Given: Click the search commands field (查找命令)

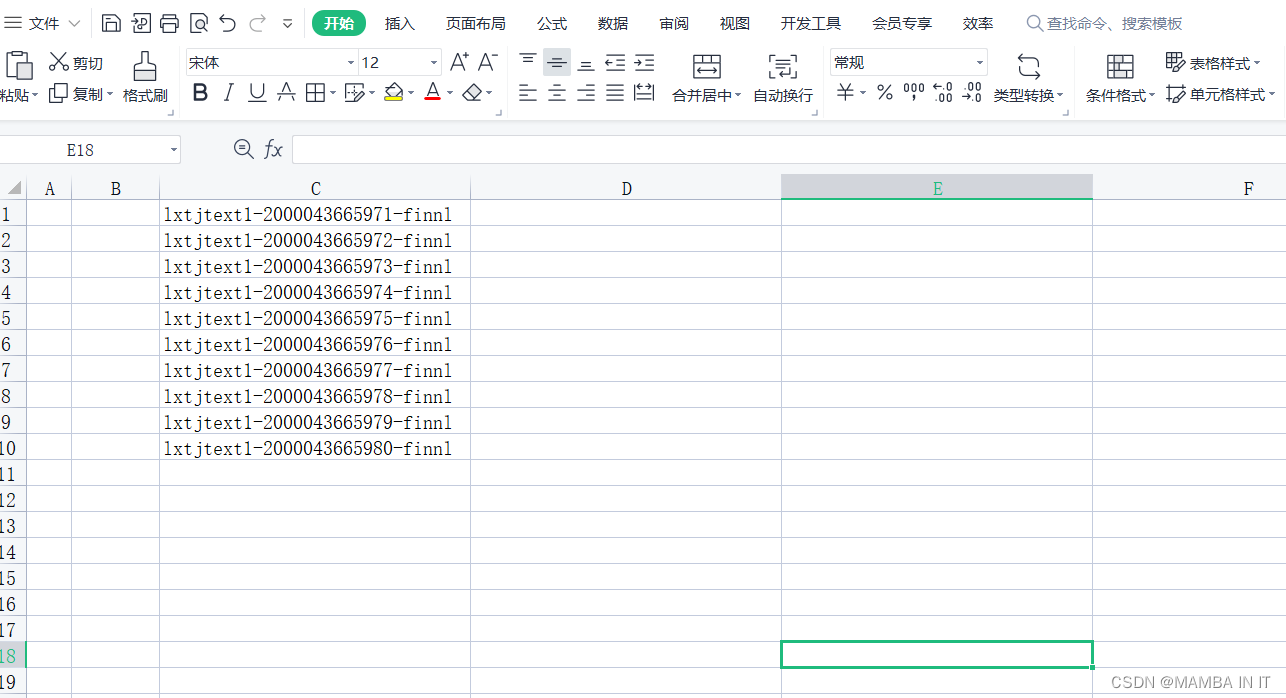Looking at the screenshot, I should pos(1104,23).
